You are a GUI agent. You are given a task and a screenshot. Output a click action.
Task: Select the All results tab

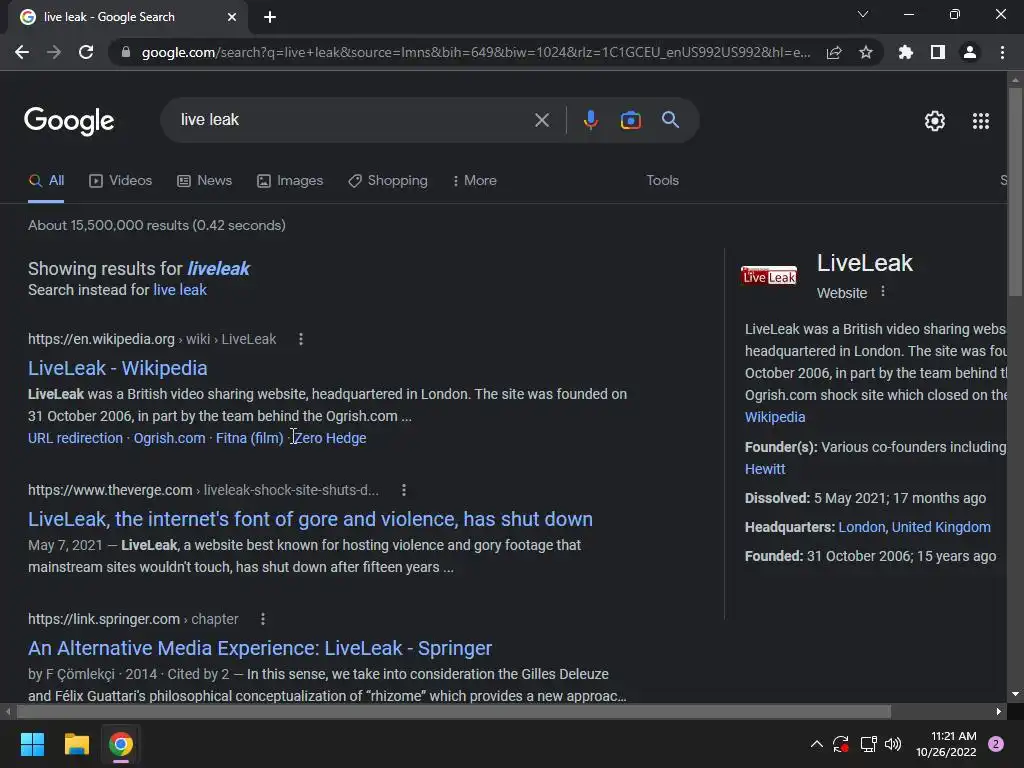pos(46,181)
